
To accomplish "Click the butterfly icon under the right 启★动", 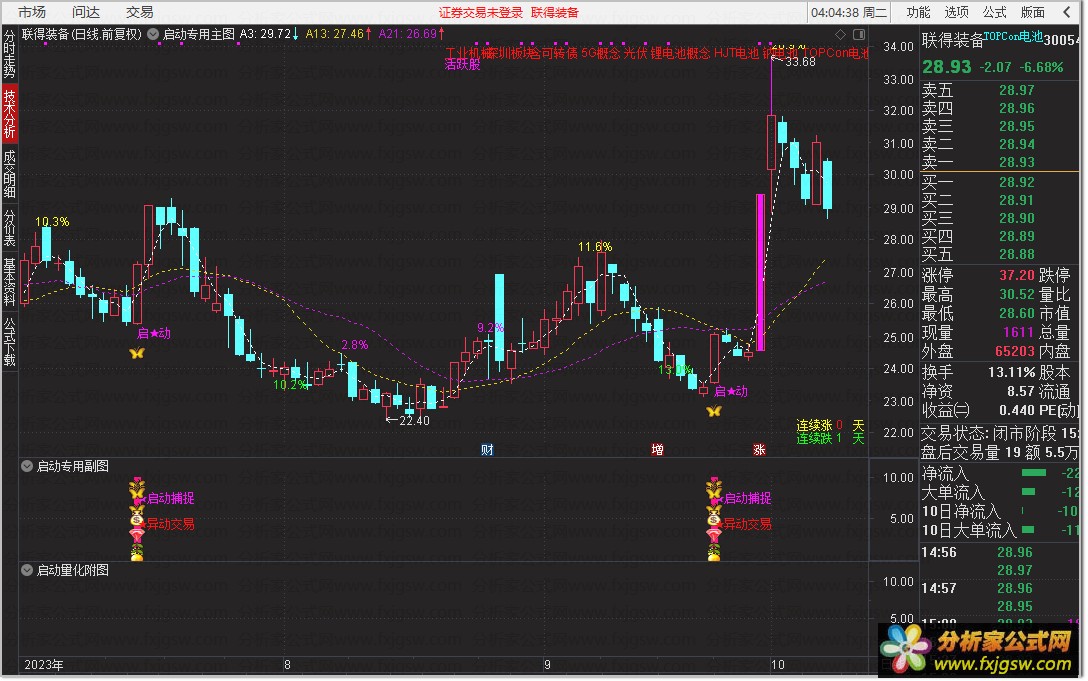I will tap(714, 411).
